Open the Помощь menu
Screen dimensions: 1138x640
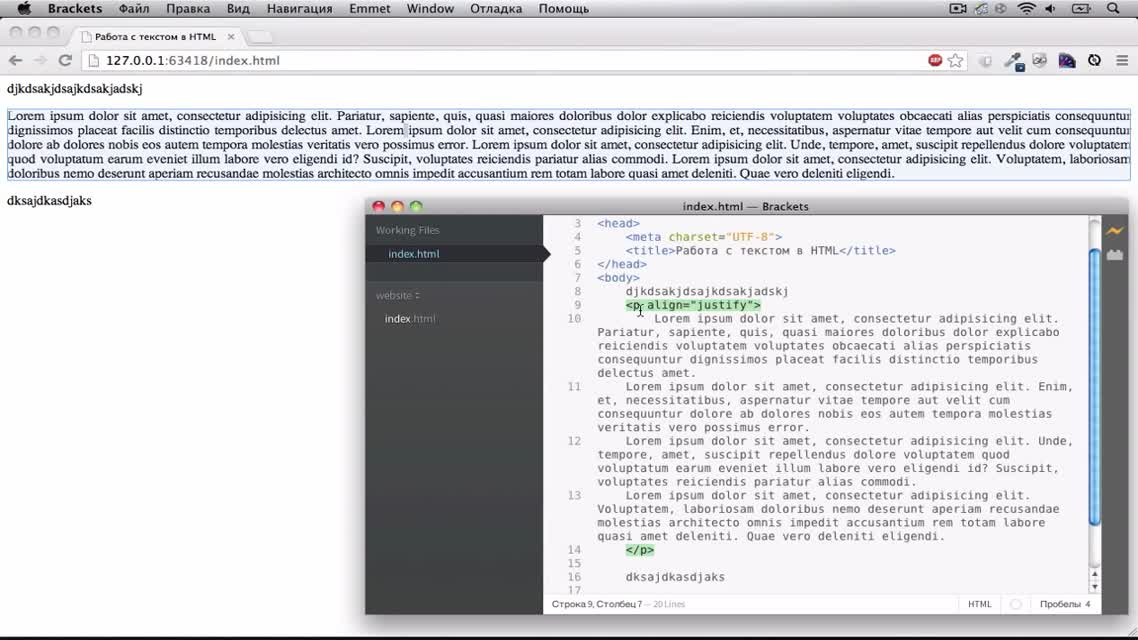pyautogui.click(x=563, y=9)
